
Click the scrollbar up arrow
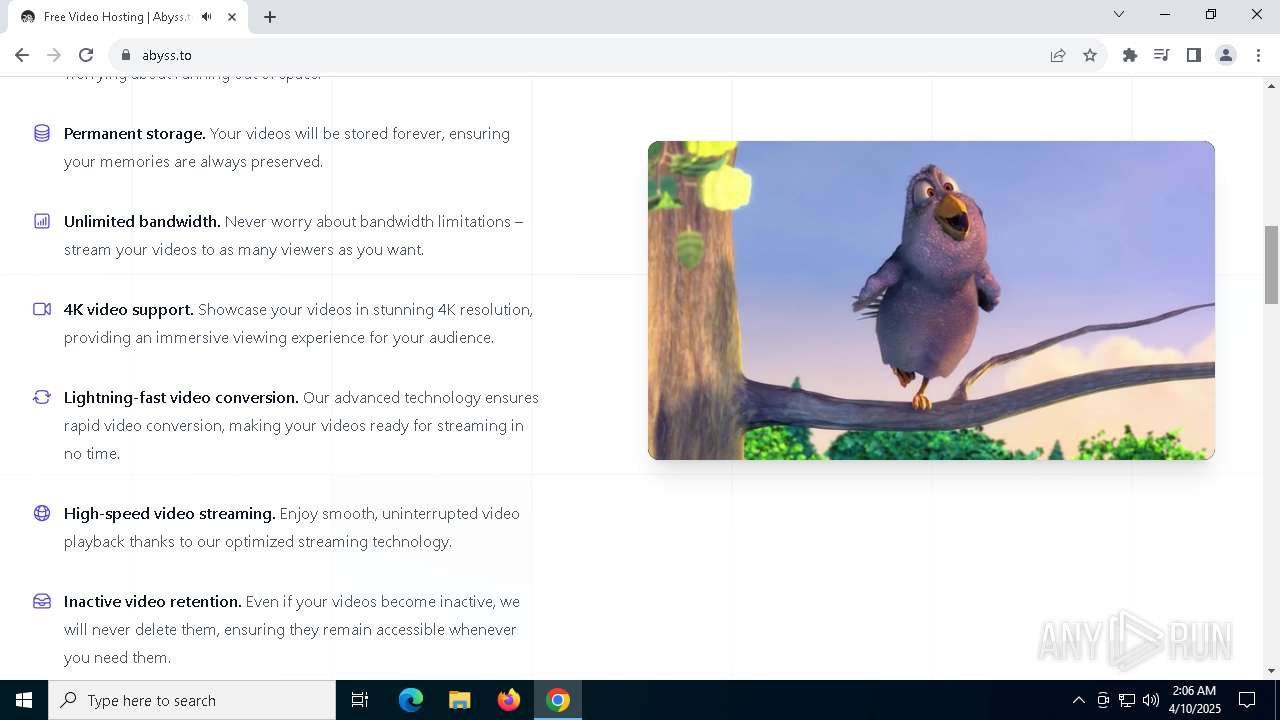point(1271,84)
